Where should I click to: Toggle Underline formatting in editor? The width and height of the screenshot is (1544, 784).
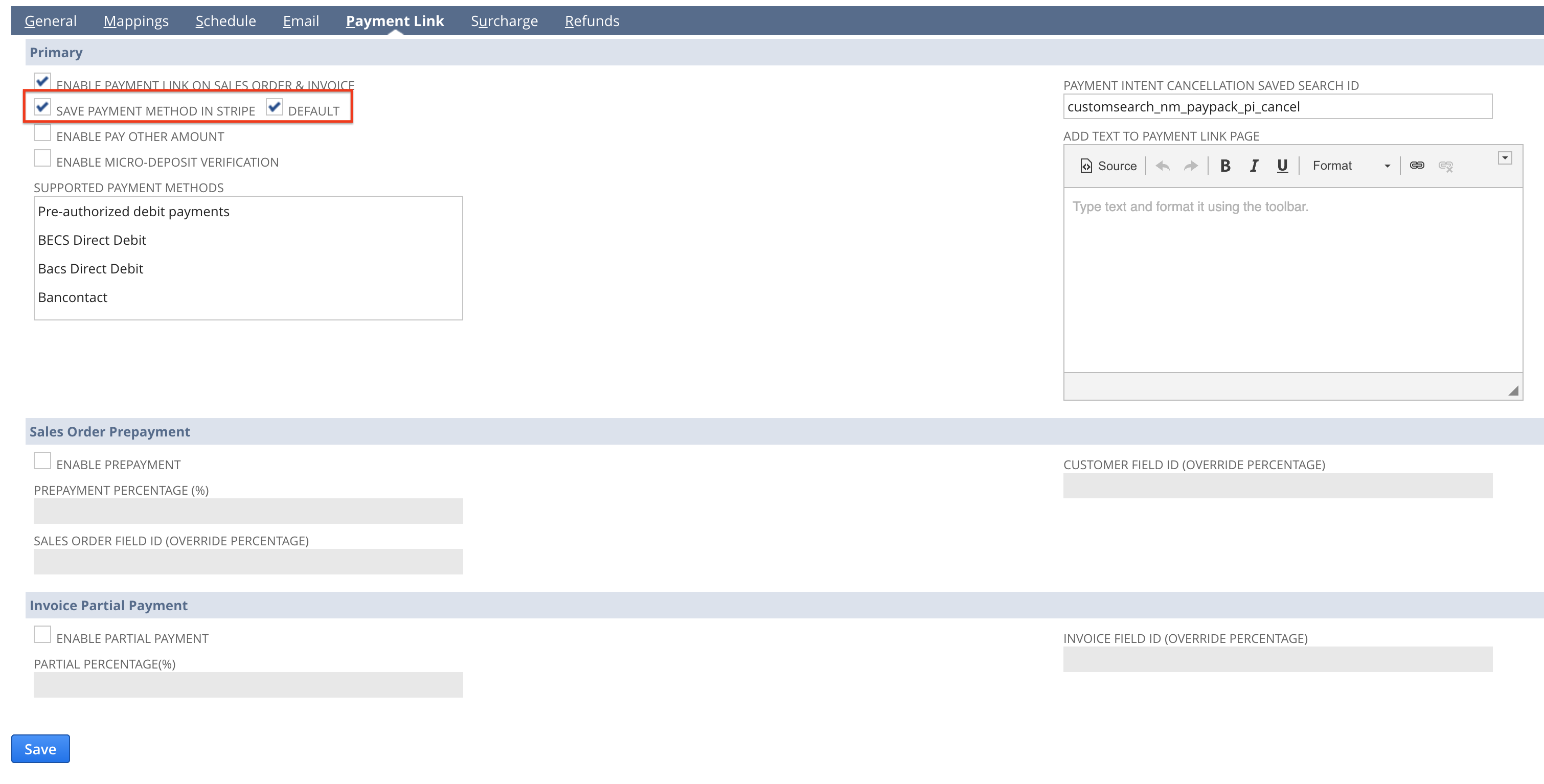[x=1282, y=166]
